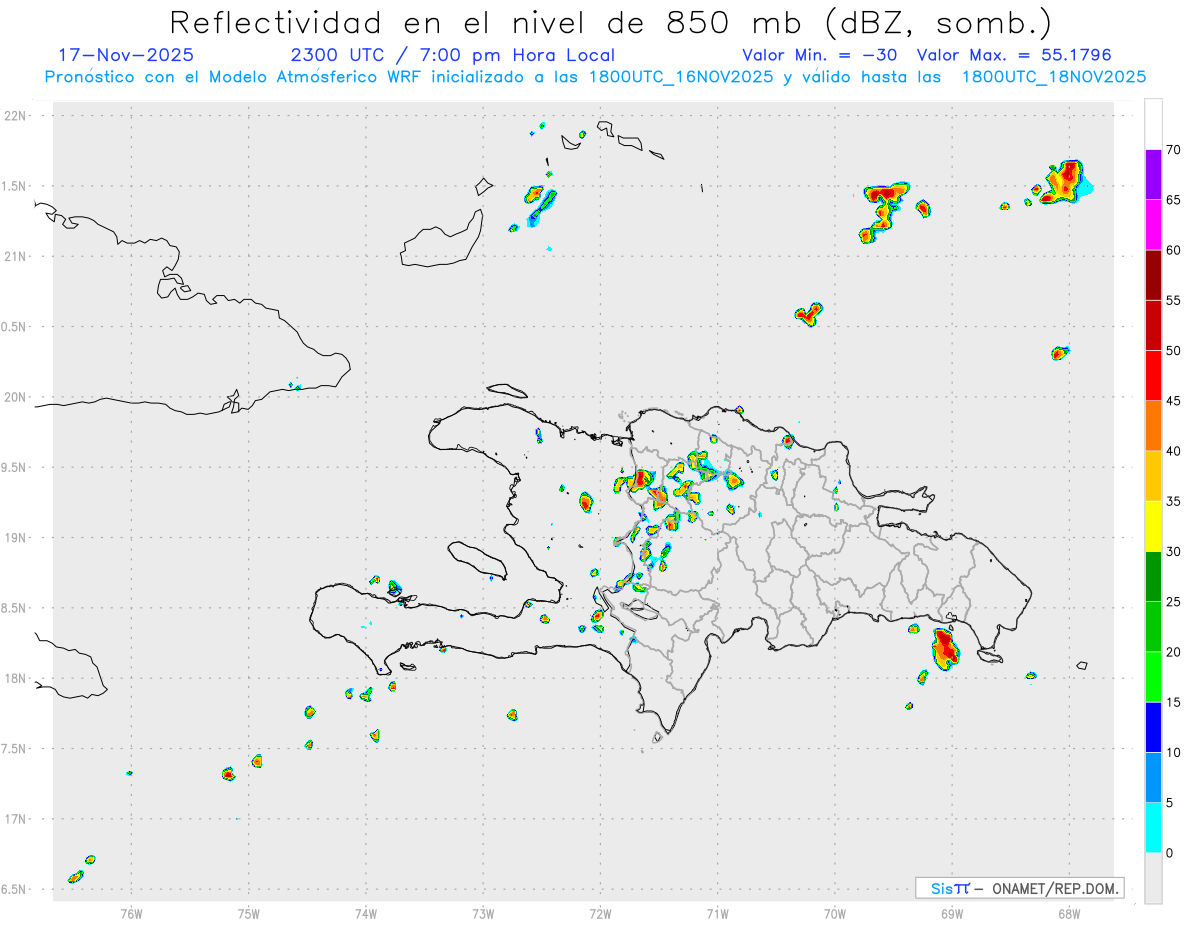Image resolution: width=1200 pixels, height=927 pixels.
Task: Click the '71W' longitude label
Action: (x=717, y=912)
